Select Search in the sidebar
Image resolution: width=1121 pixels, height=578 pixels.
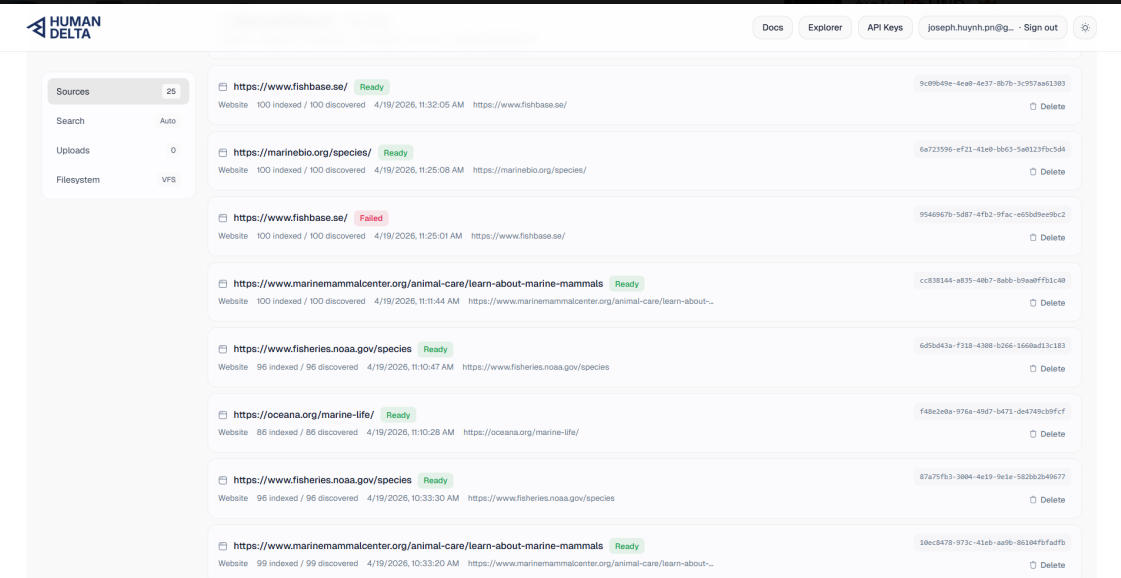point(118,121)
